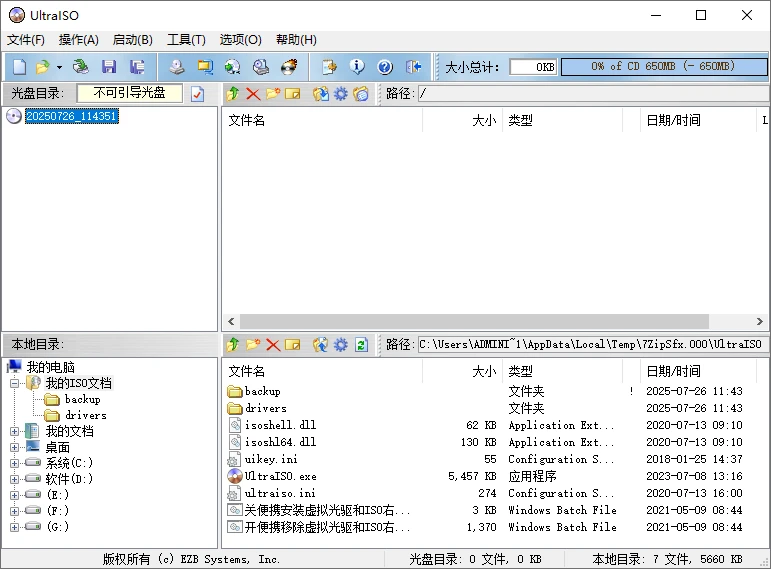771x569 pixels.
Task: Expand the 桌面 tree node
Action: point(14,448)
